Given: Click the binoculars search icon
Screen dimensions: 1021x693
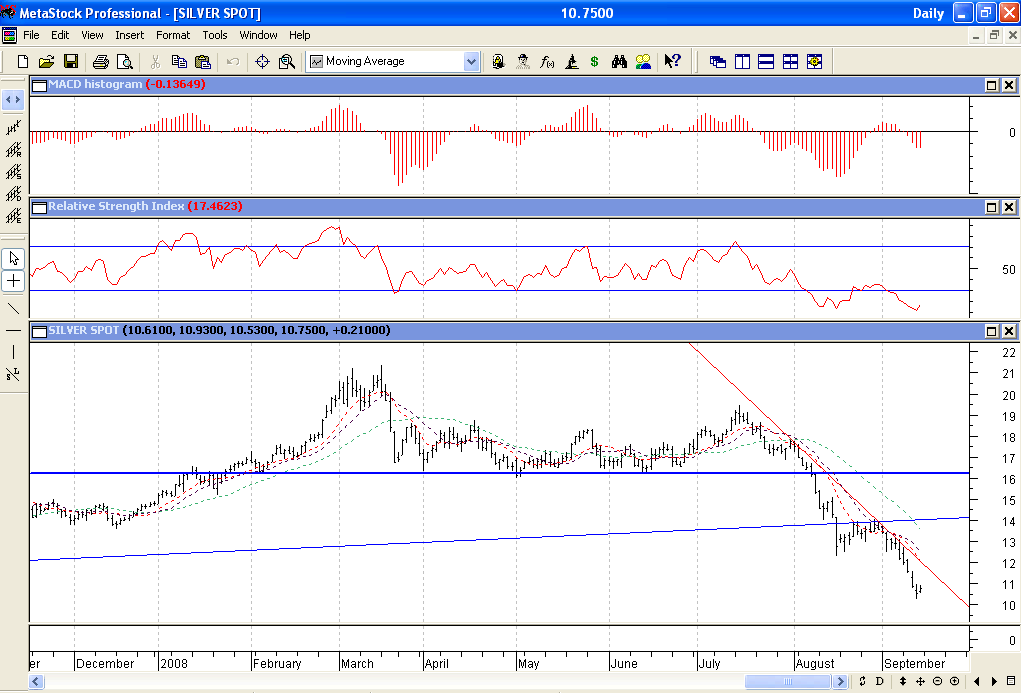Looking at the screenshot, I should point(619,61).
